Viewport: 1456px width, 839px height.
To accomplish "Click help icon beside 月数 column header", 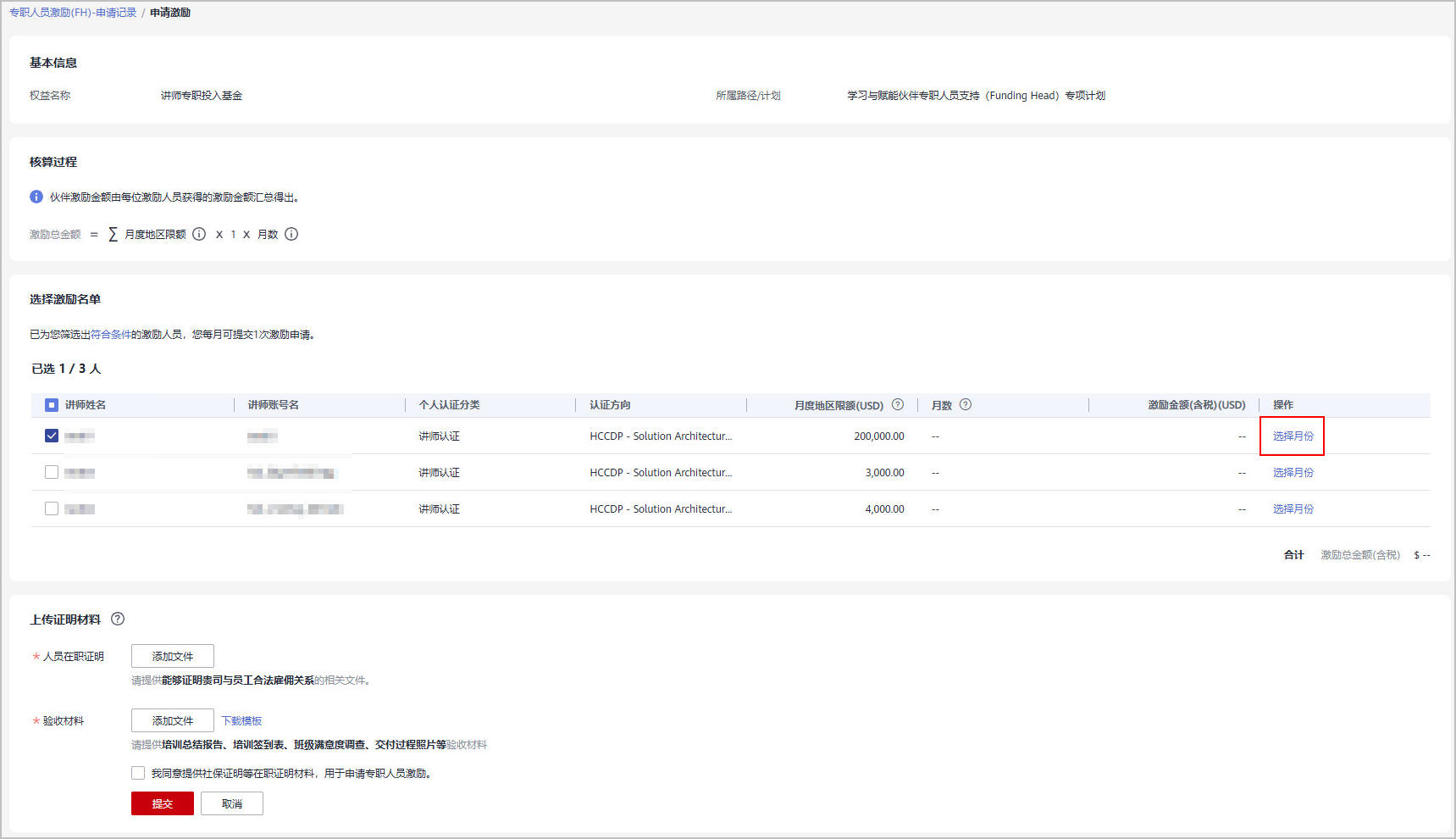I will pos(966,405).
